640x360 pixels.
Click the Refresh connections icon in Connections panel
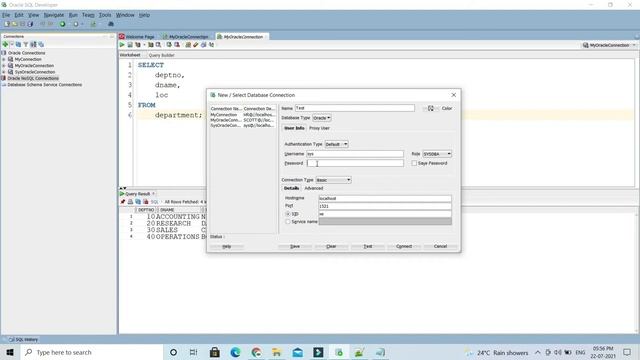(18, 44)
